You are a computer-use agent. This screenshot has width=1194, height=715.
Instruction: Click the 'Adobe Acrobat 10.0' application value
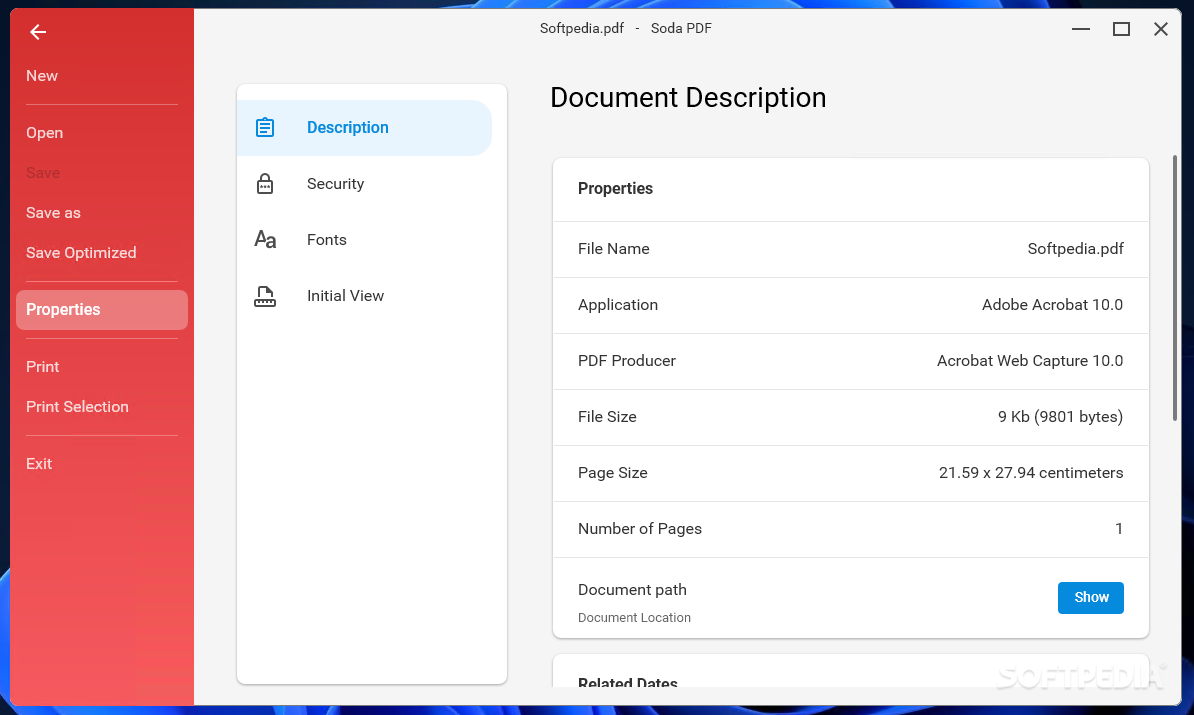(1052, 305)
